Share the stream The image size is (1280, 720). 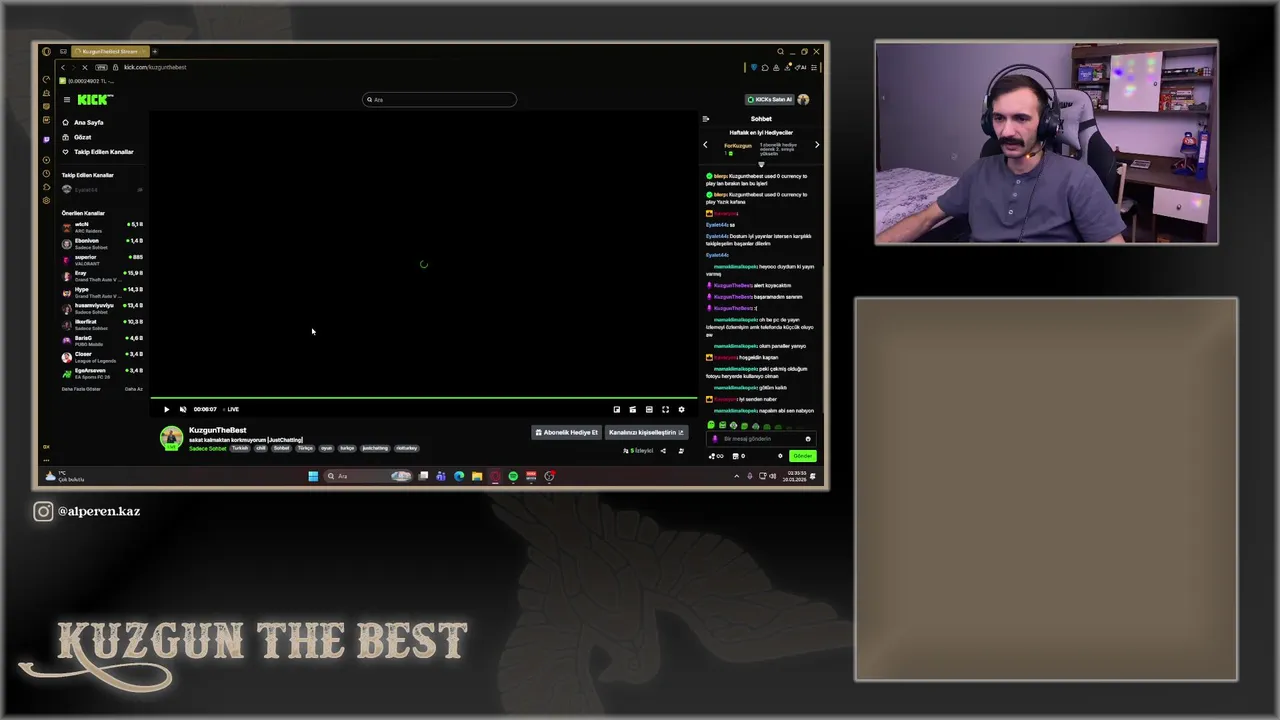click(662, 451)
